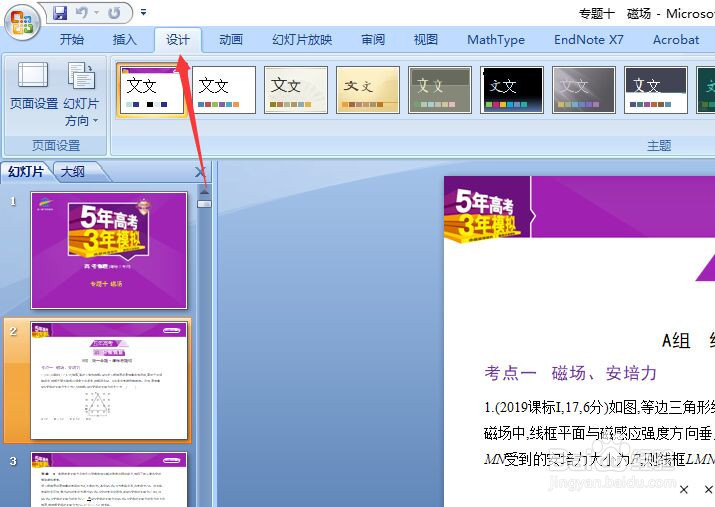Click the A组 heading on the slide
This screenshot has height=507, width=715.
coord(676,340)
